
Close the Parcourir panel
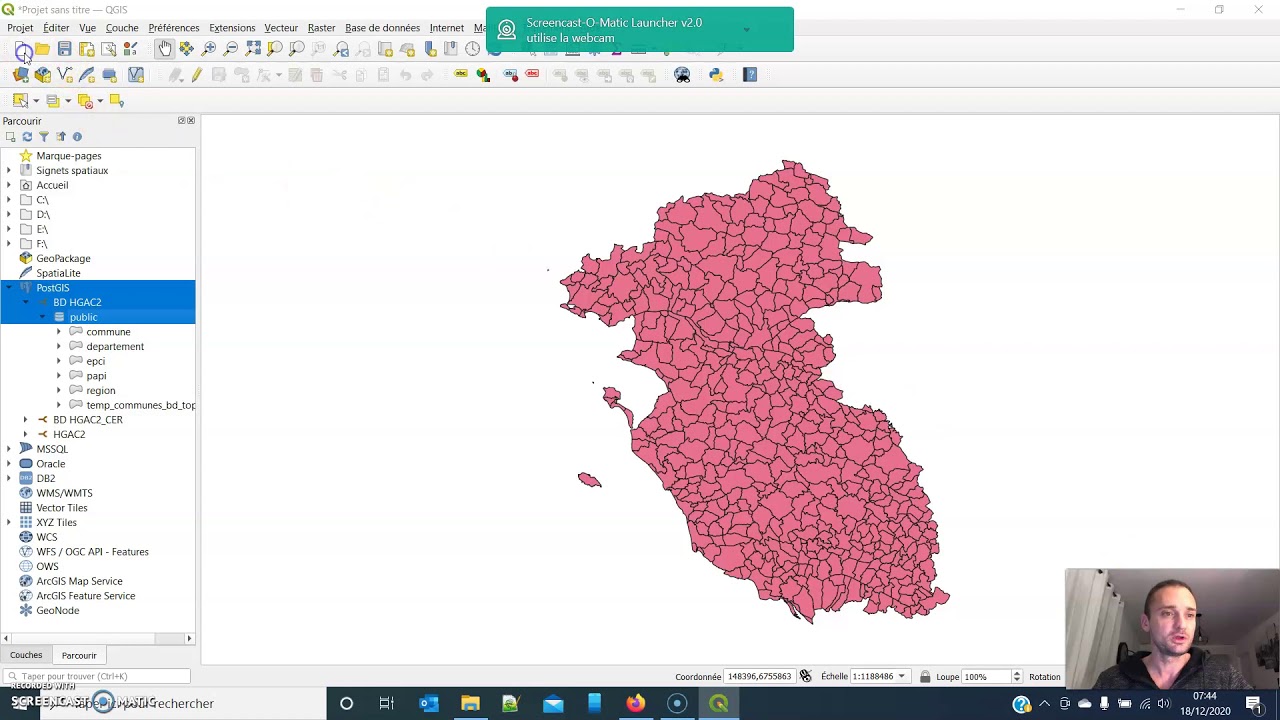pos(191,121)
